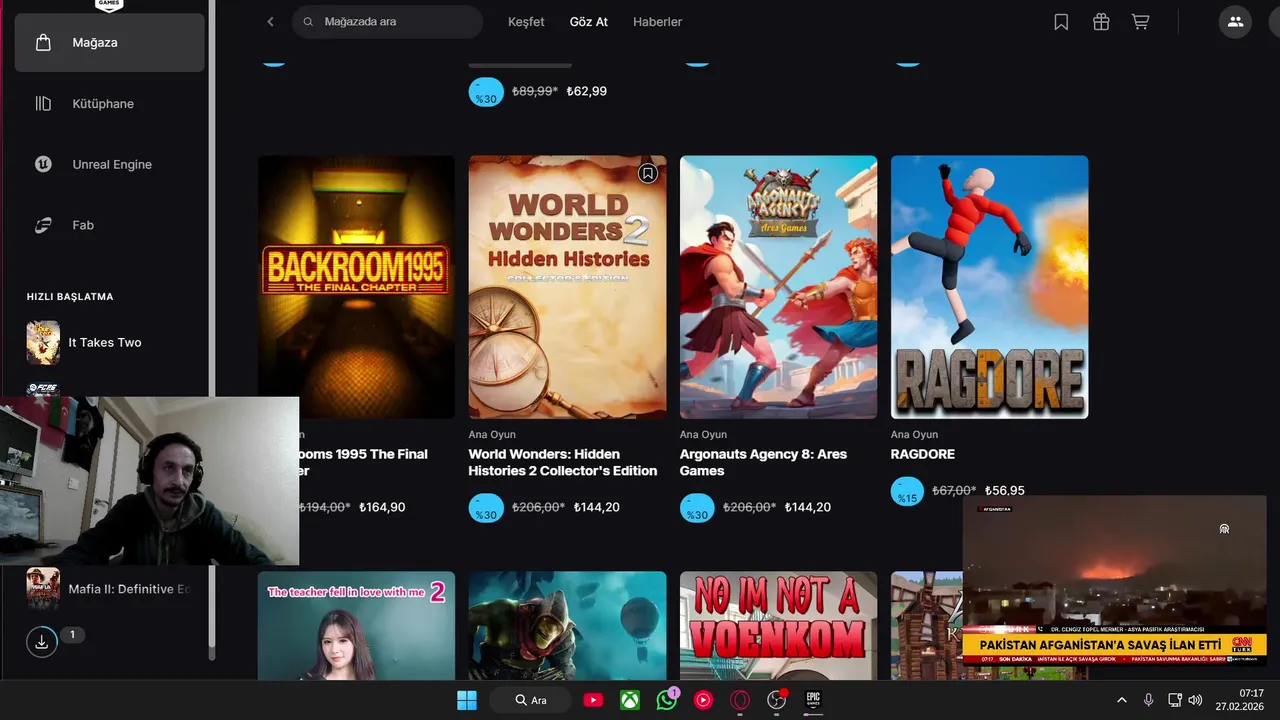Click Argonauts Agency 8: Ares Games title

(x=763, y=462)
